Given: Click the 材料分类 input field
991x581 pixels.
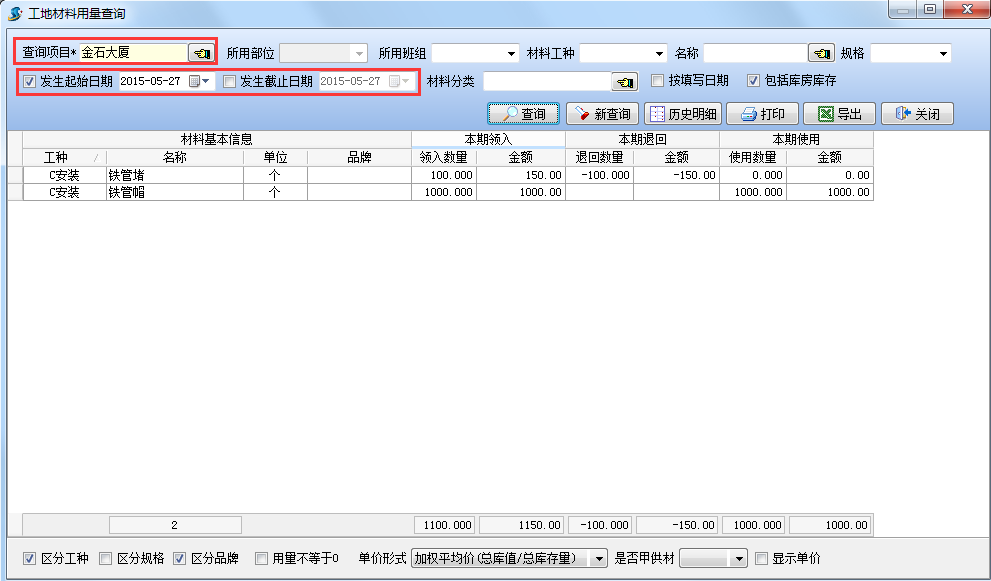Looking at the screenshot, I should click(546, 81).
